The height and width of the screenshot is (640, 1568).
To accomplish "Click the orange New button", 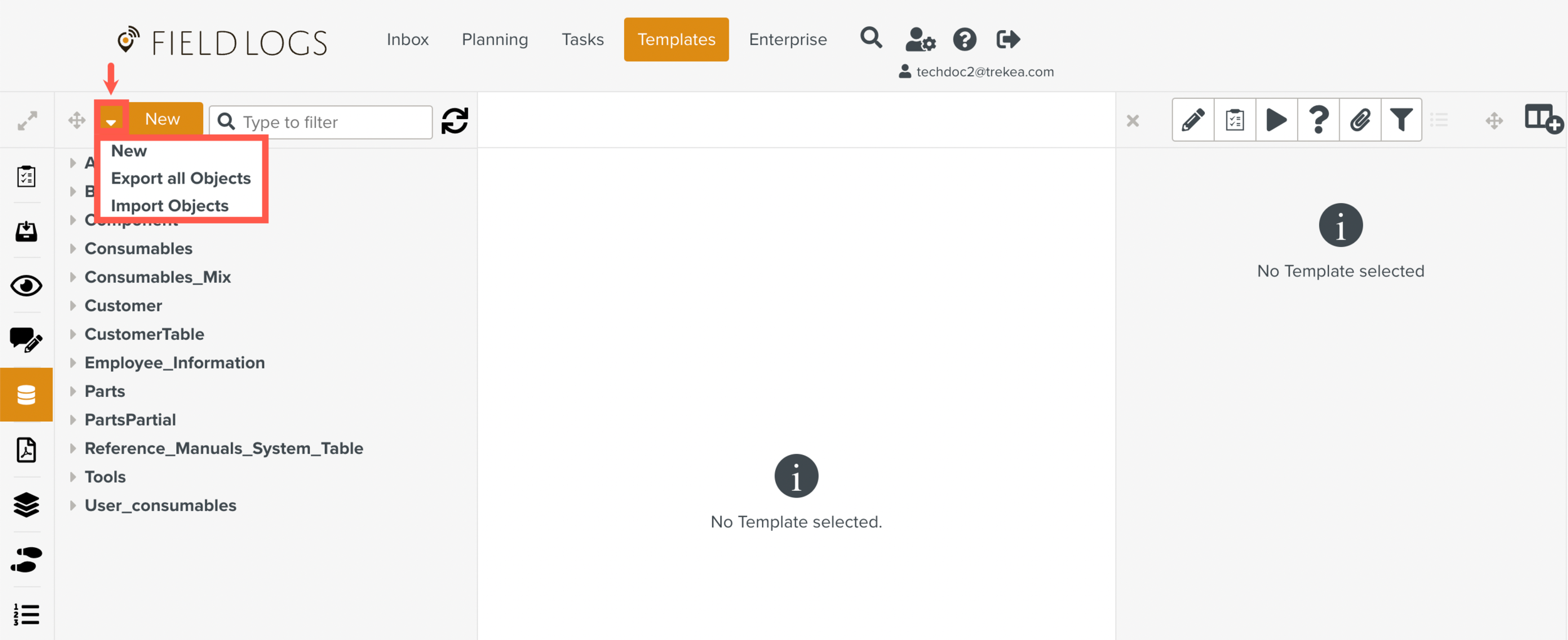I will pyautogui.click(x=162, y=118).
